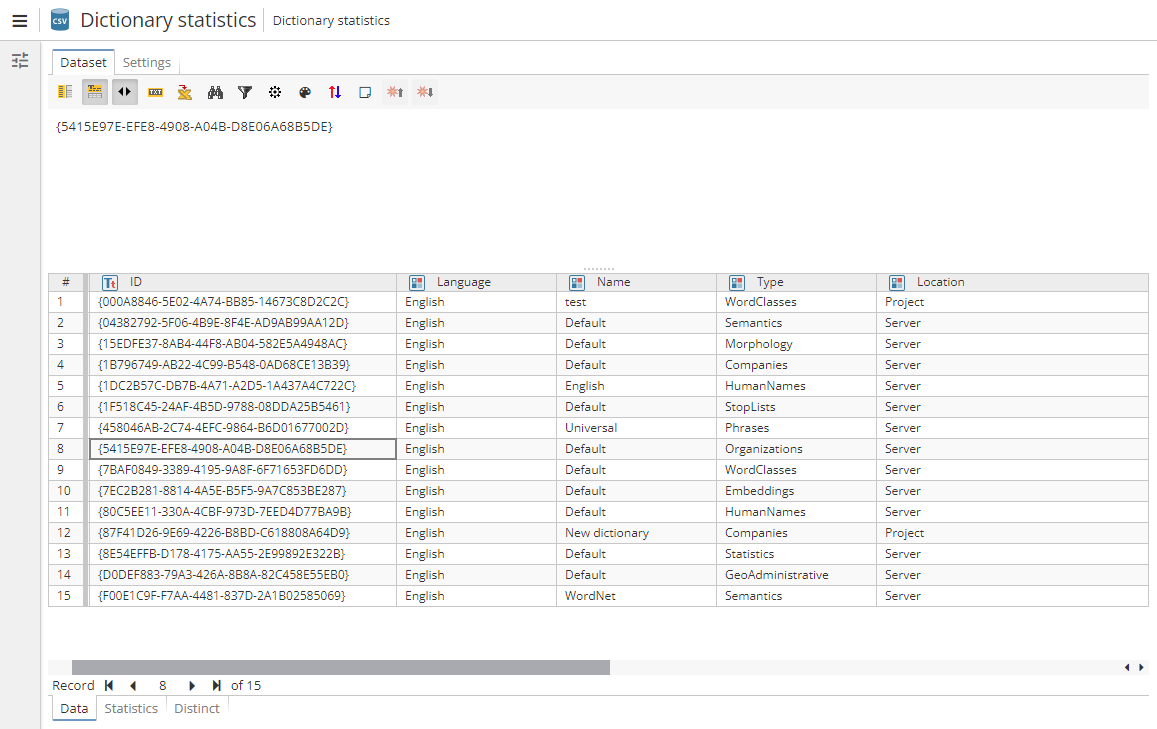
Task: Click the color palette icon
Action: pyautogui.click(x=305, y=92)
